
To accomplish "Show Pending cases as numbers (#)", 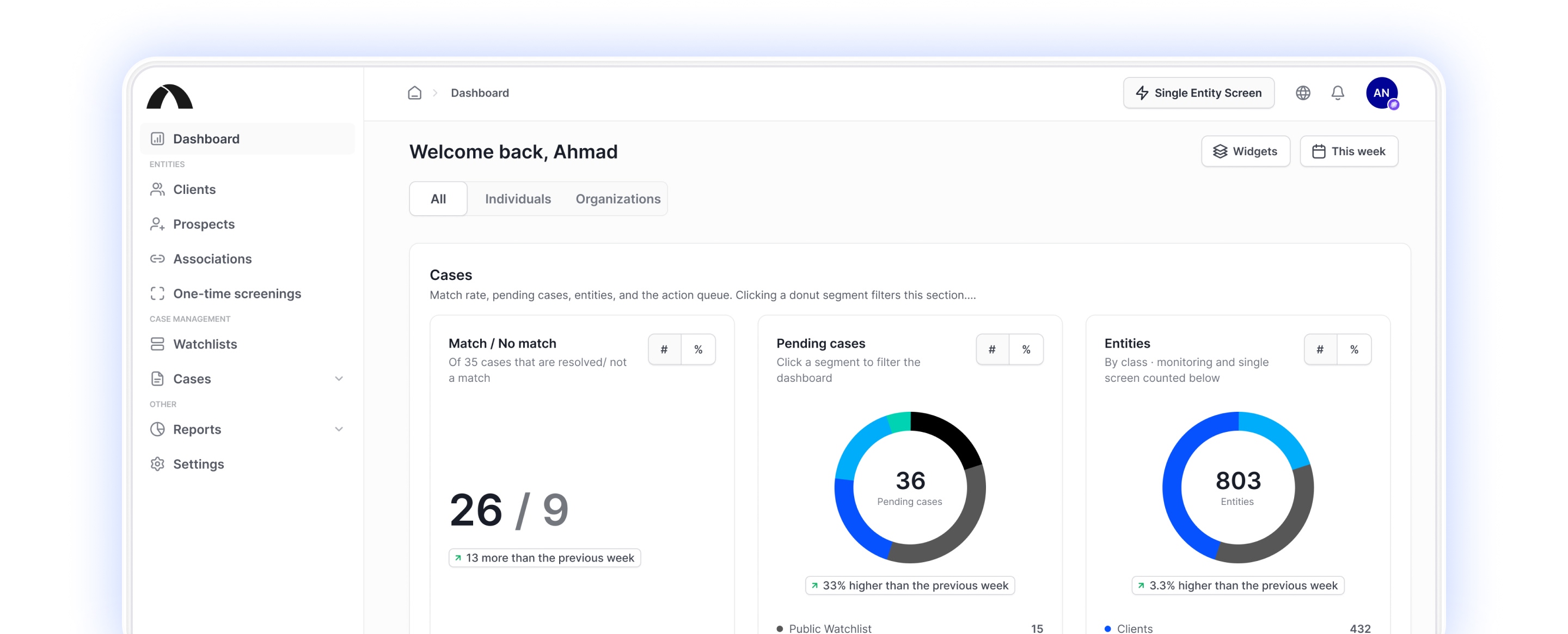I will 992,350.
